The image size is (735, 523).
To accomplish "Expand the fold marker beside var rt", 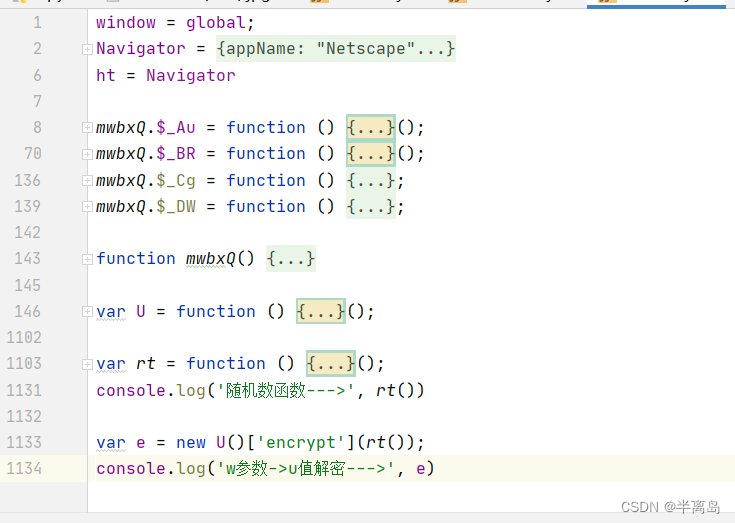I will pyautogui.click(x=87, y=364).
